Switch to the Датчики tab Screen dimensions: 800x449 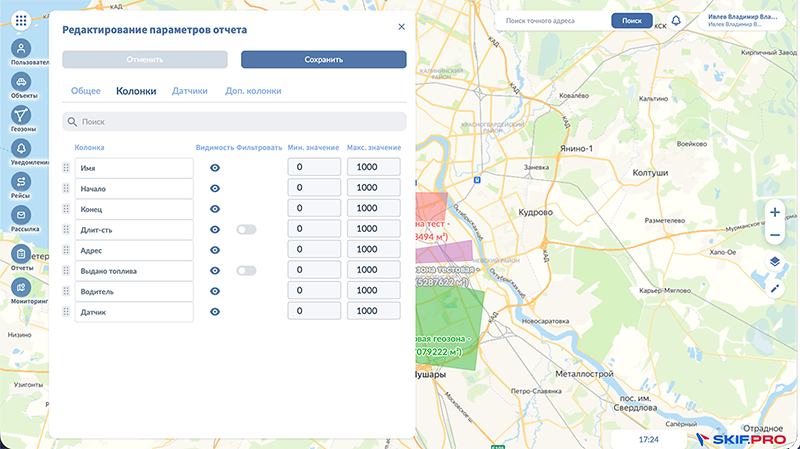tap(189, 91)
